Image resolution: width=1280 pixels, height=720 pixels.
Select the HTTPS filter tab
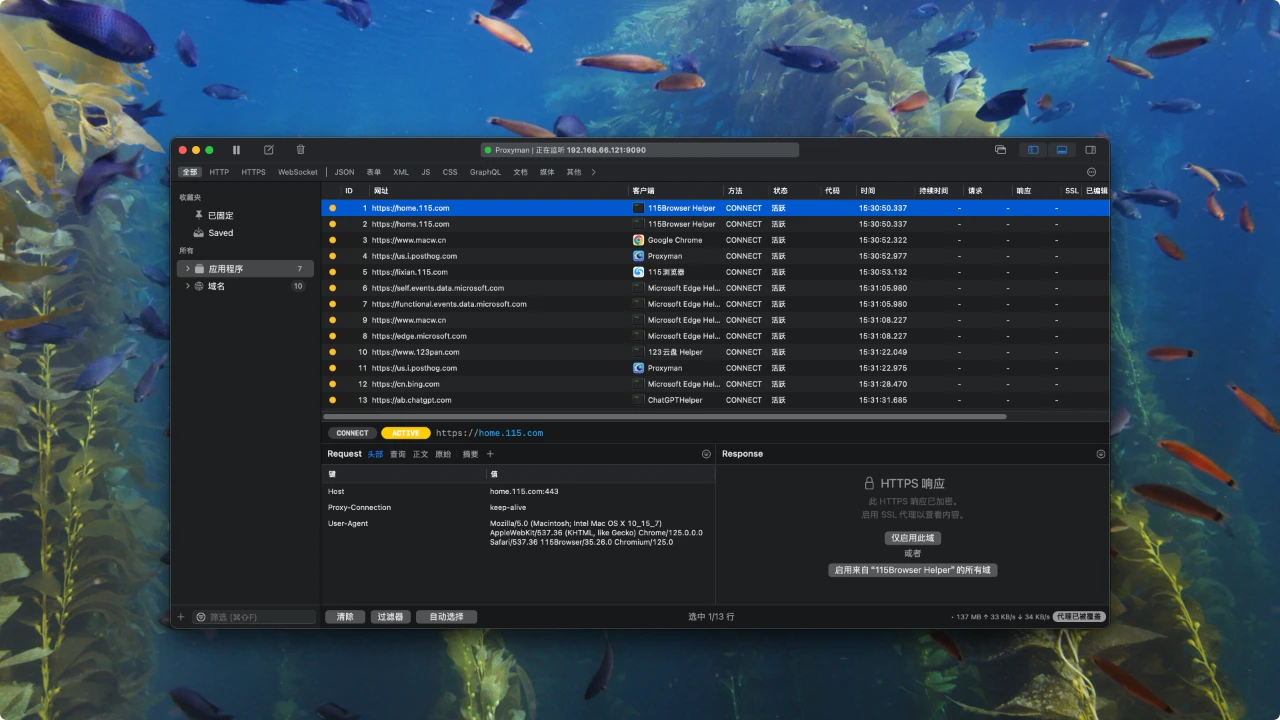(254, 172)
